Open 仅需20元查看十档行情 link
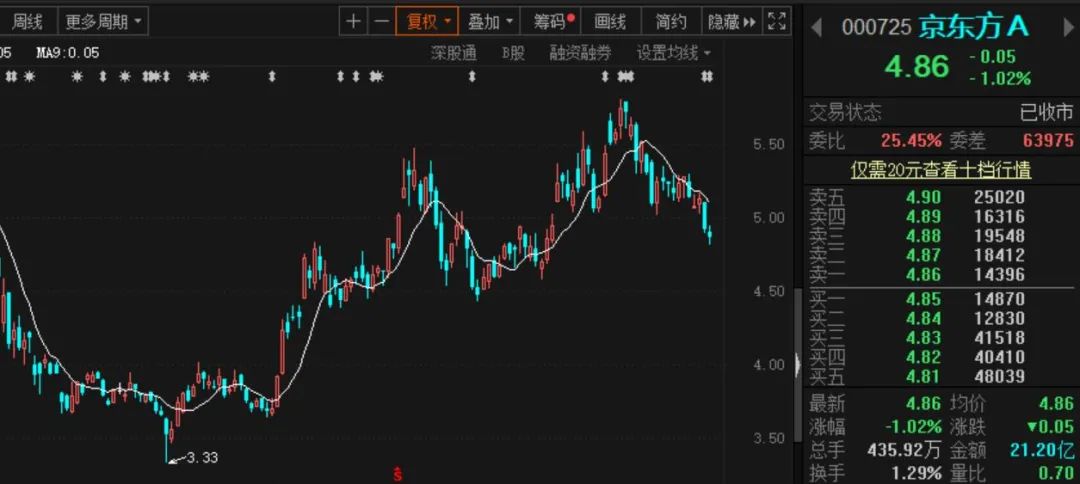 click(x=941, y=169)
